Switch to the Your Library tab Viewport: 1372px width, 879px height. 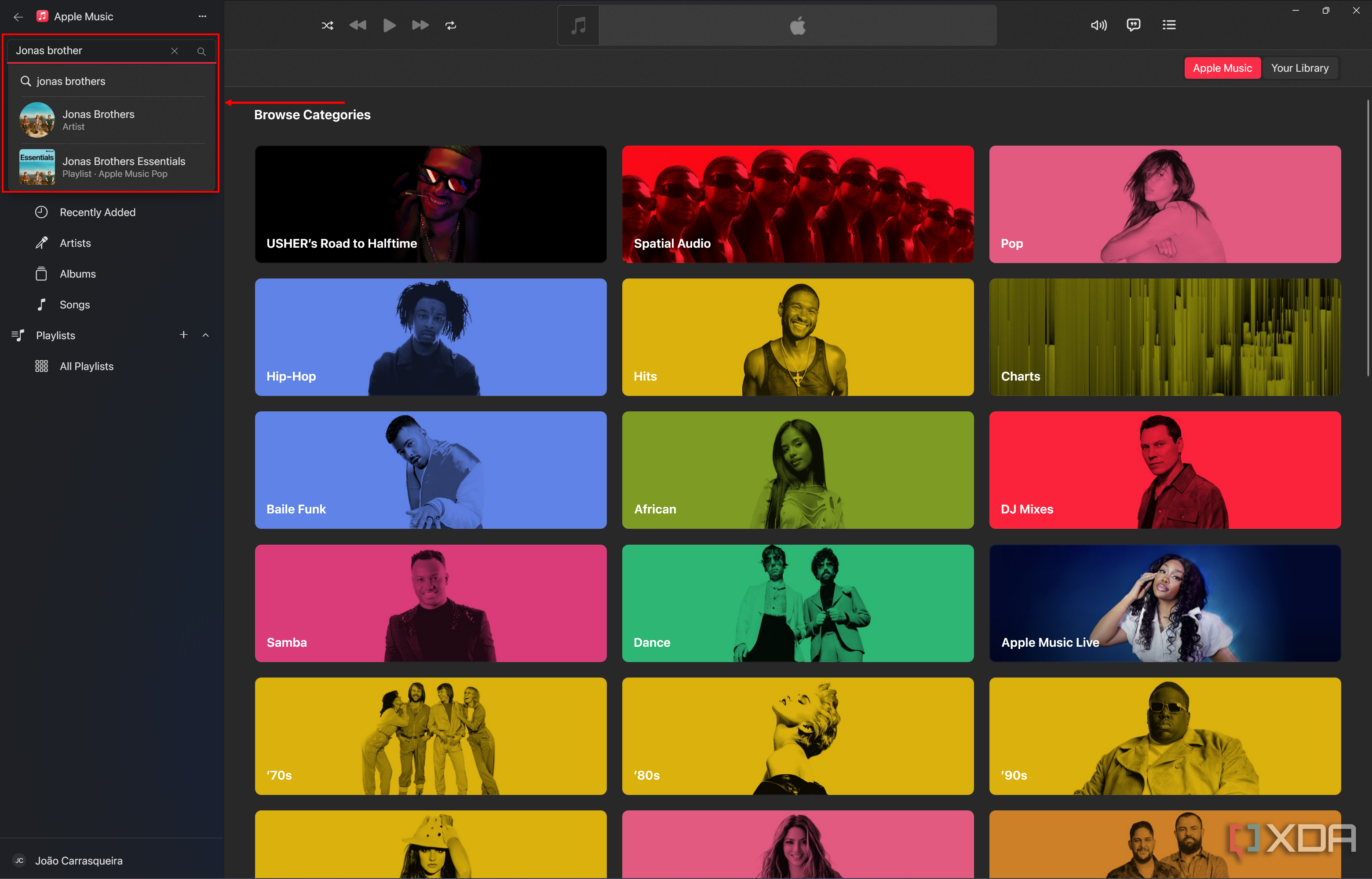(1299, 67)
